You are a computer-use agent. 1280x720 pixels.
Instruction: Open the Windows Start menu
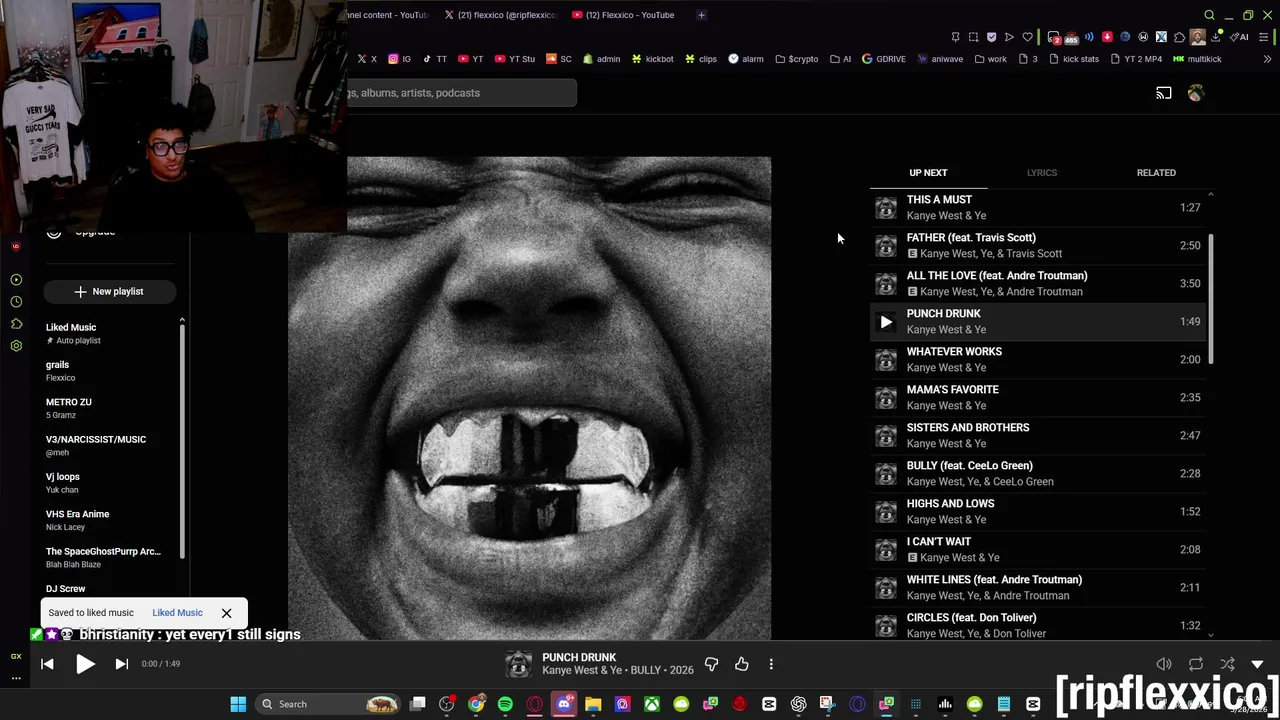238,704
